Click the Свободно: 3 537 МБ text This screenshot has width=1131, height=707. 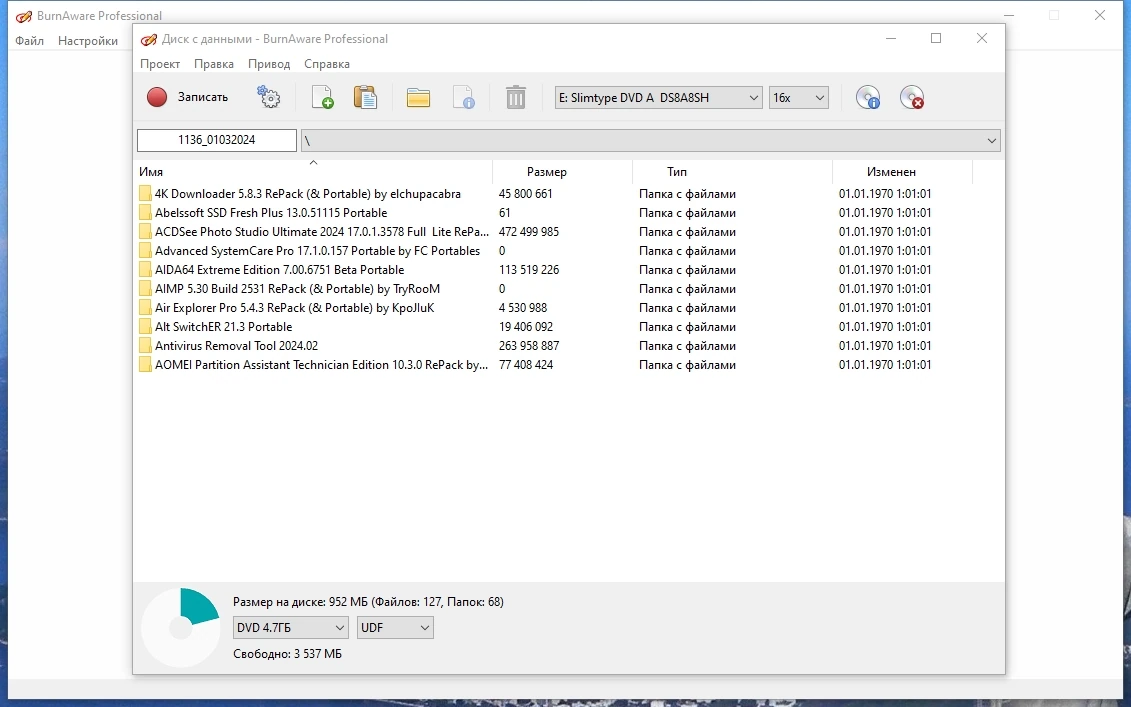[287, 654]
